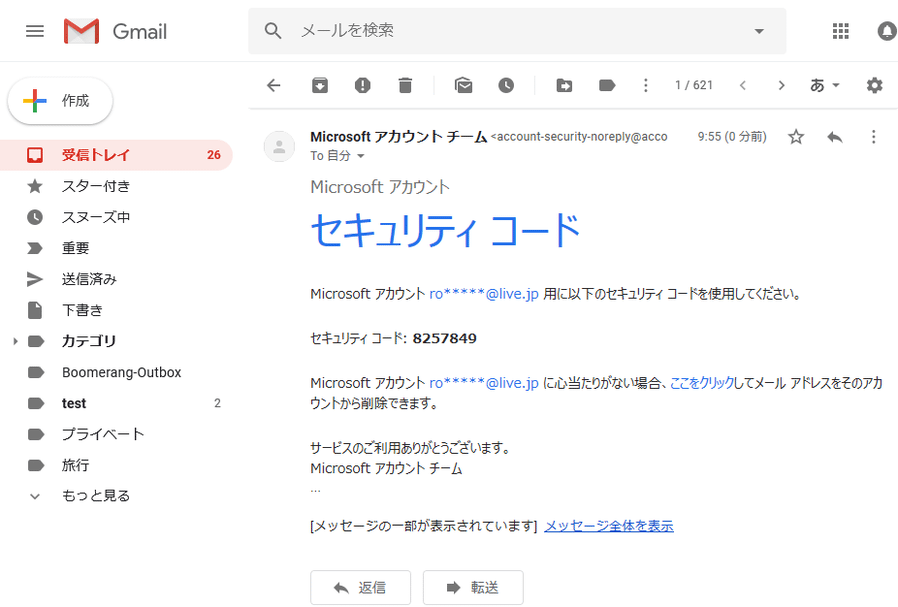898x607 pixels.
Task: Click security code 8257849
Action: 444,338
